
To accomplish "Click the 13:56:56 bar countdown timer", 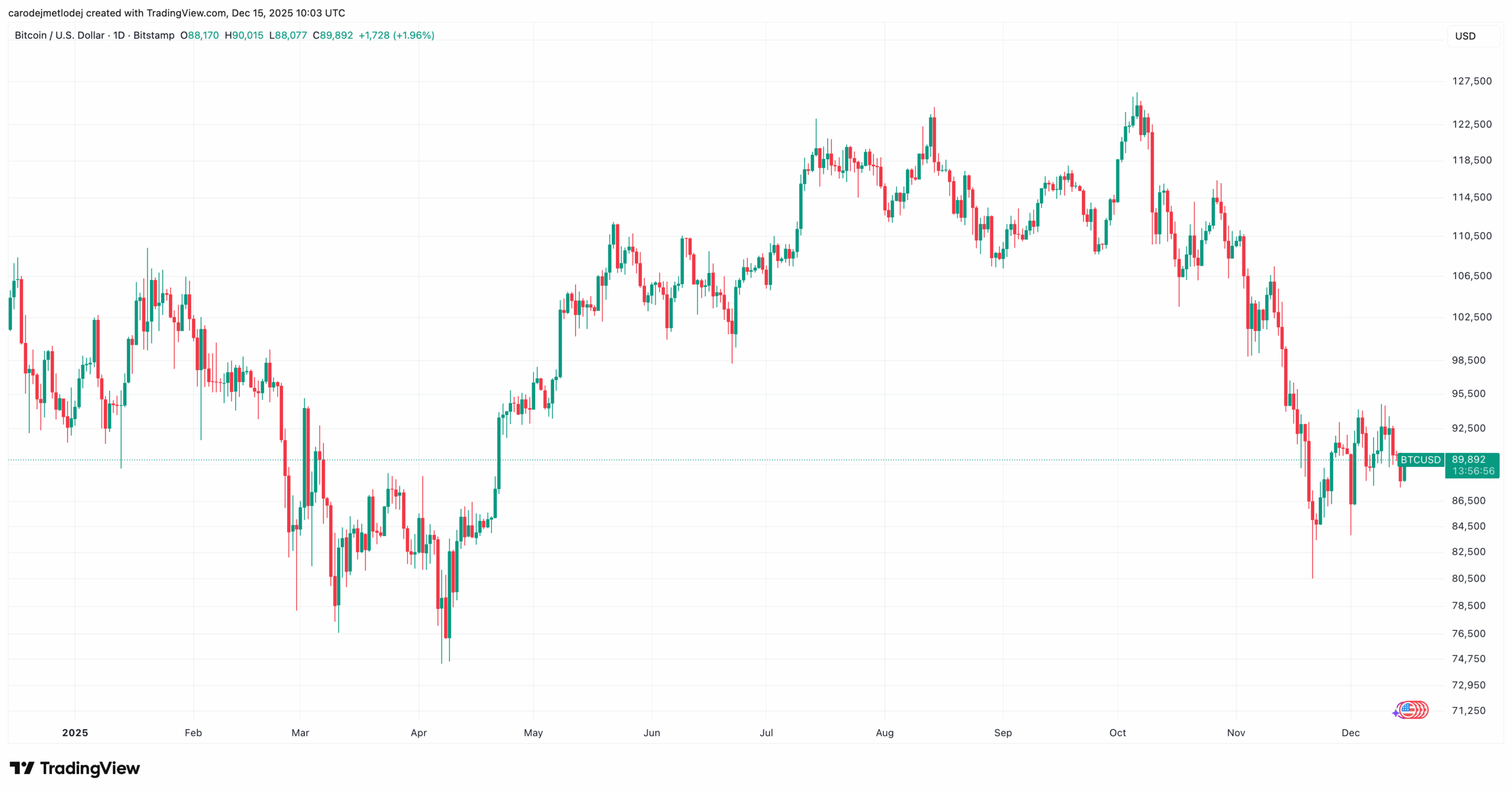I will [x=1473, y=471].
